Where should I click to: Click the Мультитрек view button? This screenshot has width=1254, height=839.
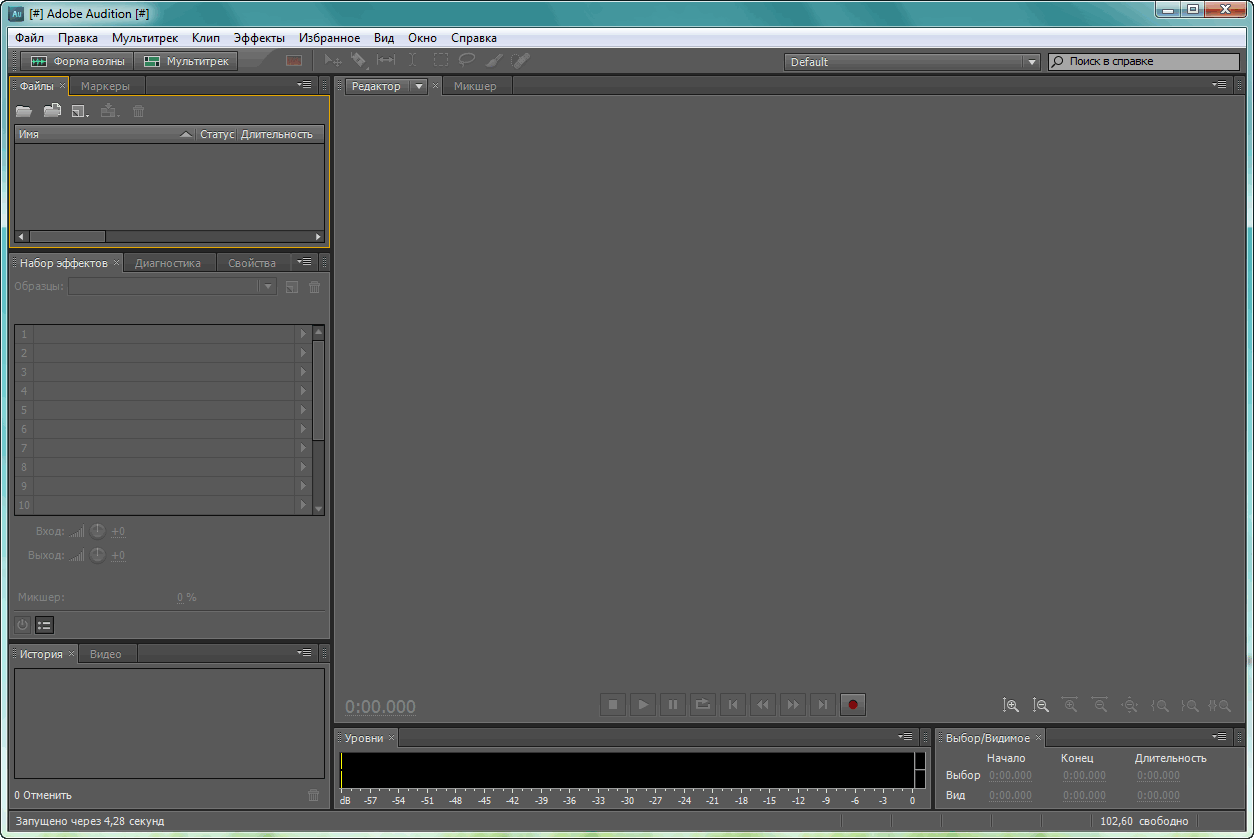[187, 61]
